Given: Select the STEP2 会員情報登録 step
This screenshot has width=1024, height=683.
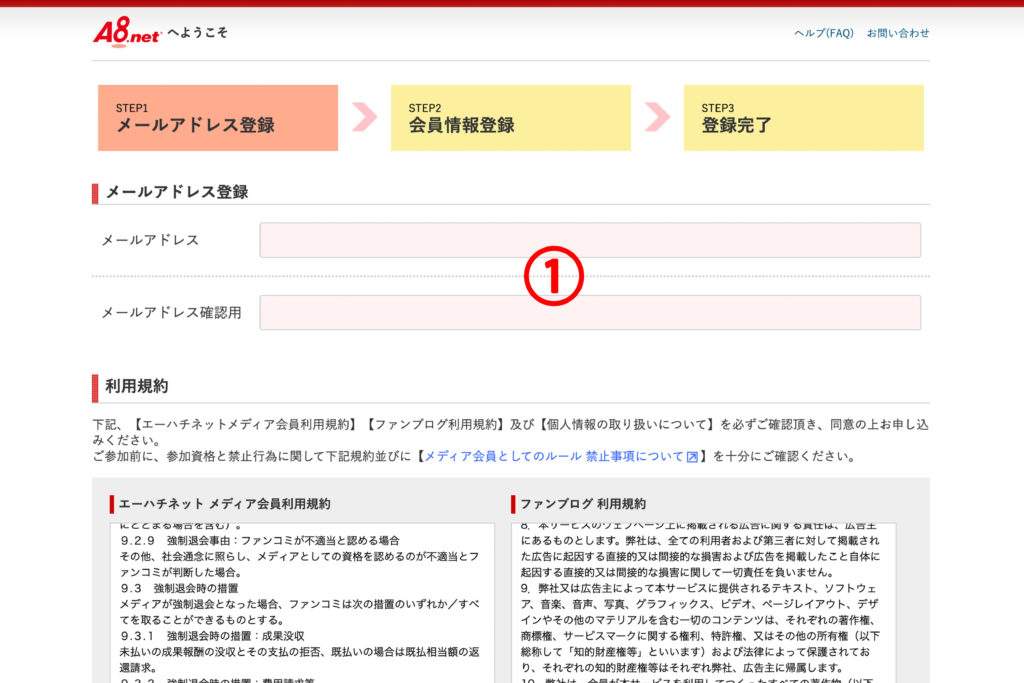Looking at the screenshot, I should [510, 118].
